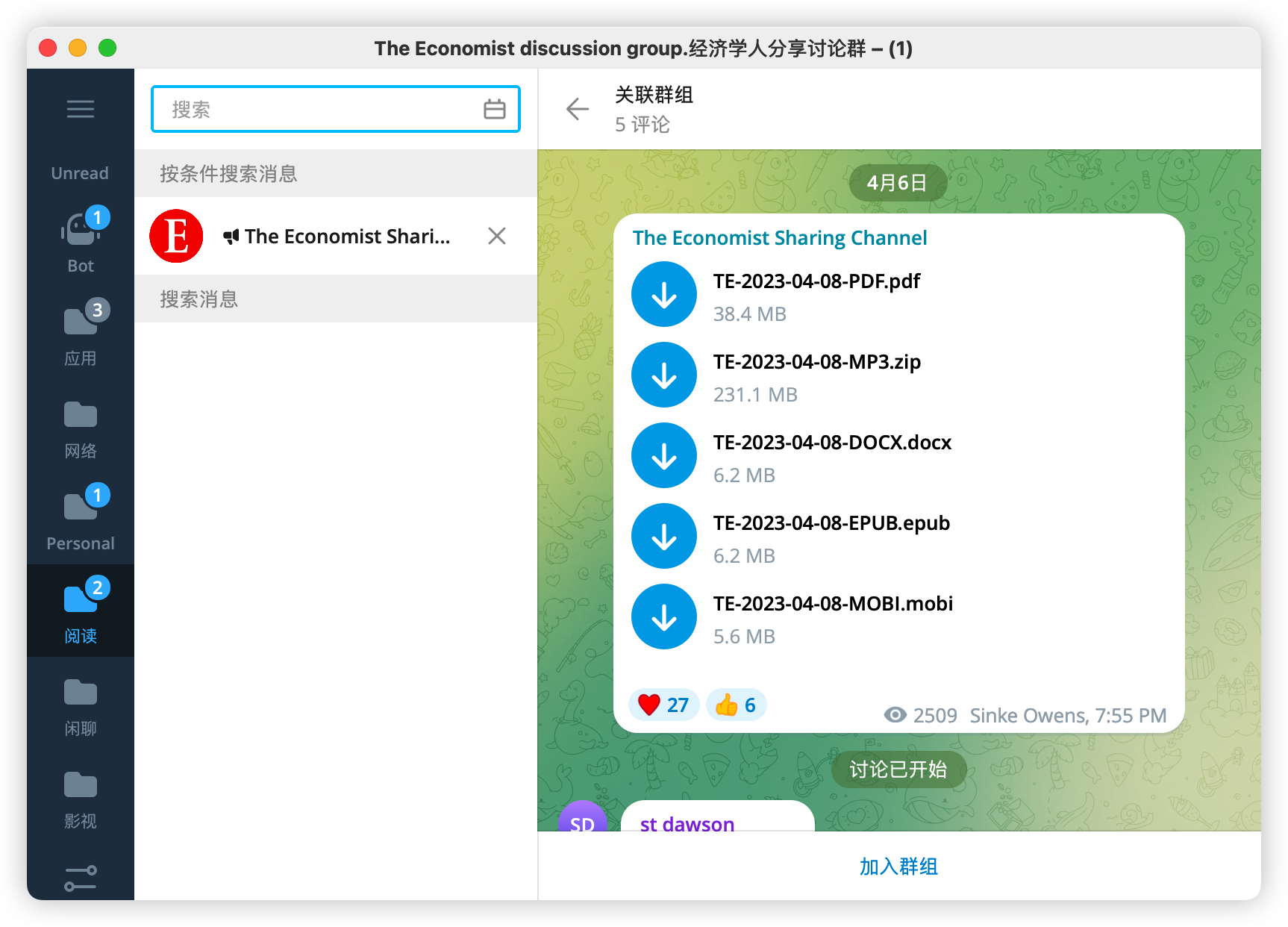Click 加入群组 to join the group
1288x927 pixels.
[x=898, y=866]
